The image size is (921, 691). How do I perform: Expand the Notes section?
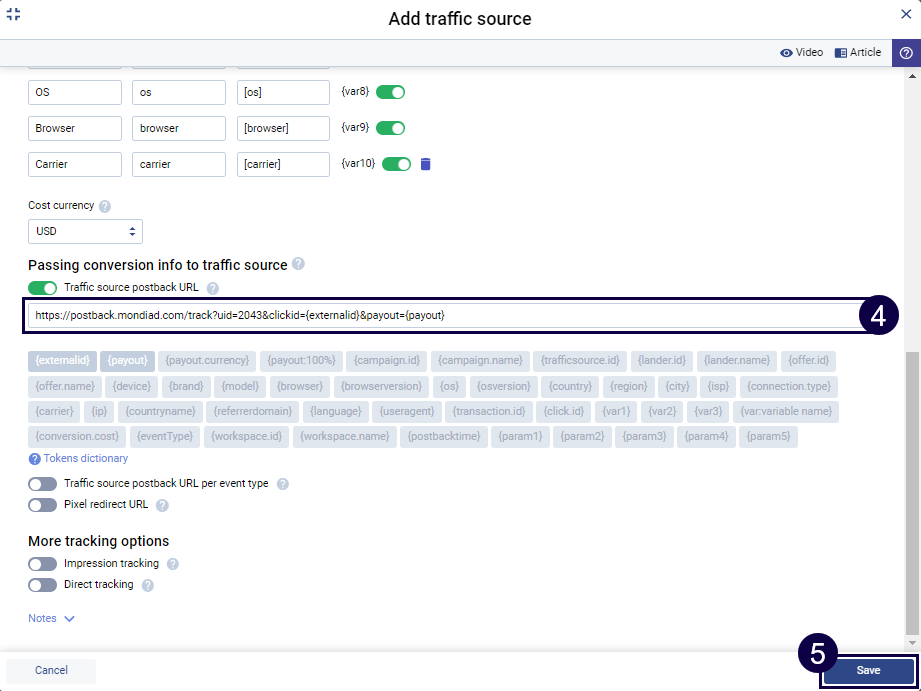(x=52, y=619)
